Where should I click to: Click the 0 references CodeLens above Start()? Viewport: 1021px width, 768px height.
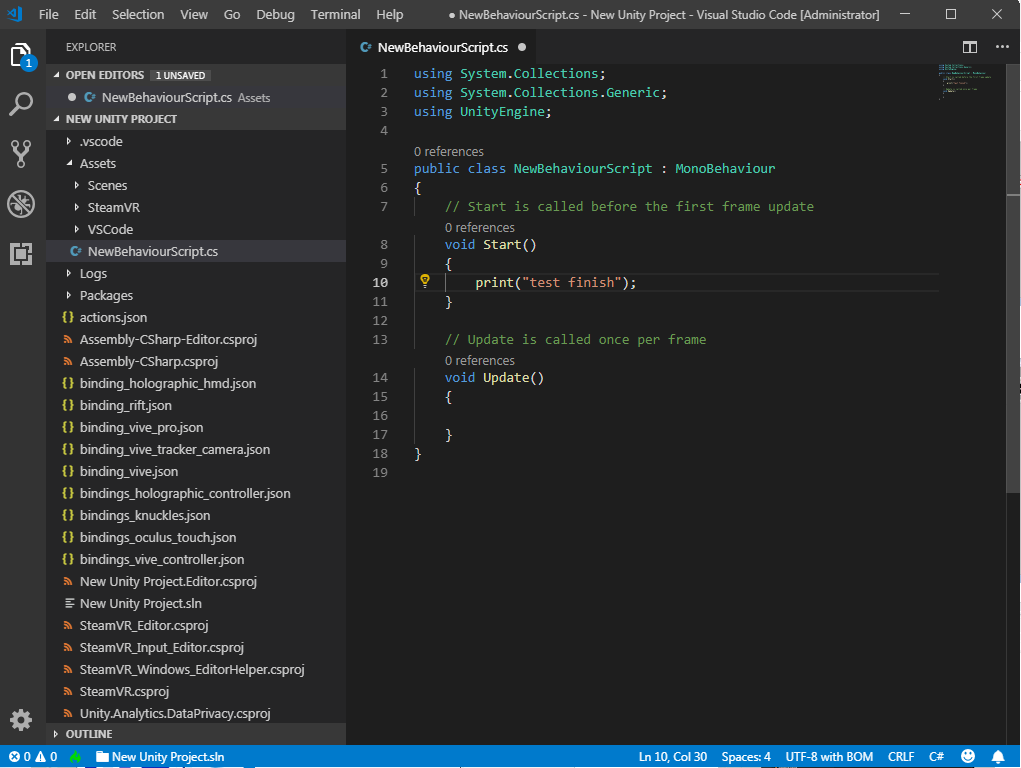point(479,227)
